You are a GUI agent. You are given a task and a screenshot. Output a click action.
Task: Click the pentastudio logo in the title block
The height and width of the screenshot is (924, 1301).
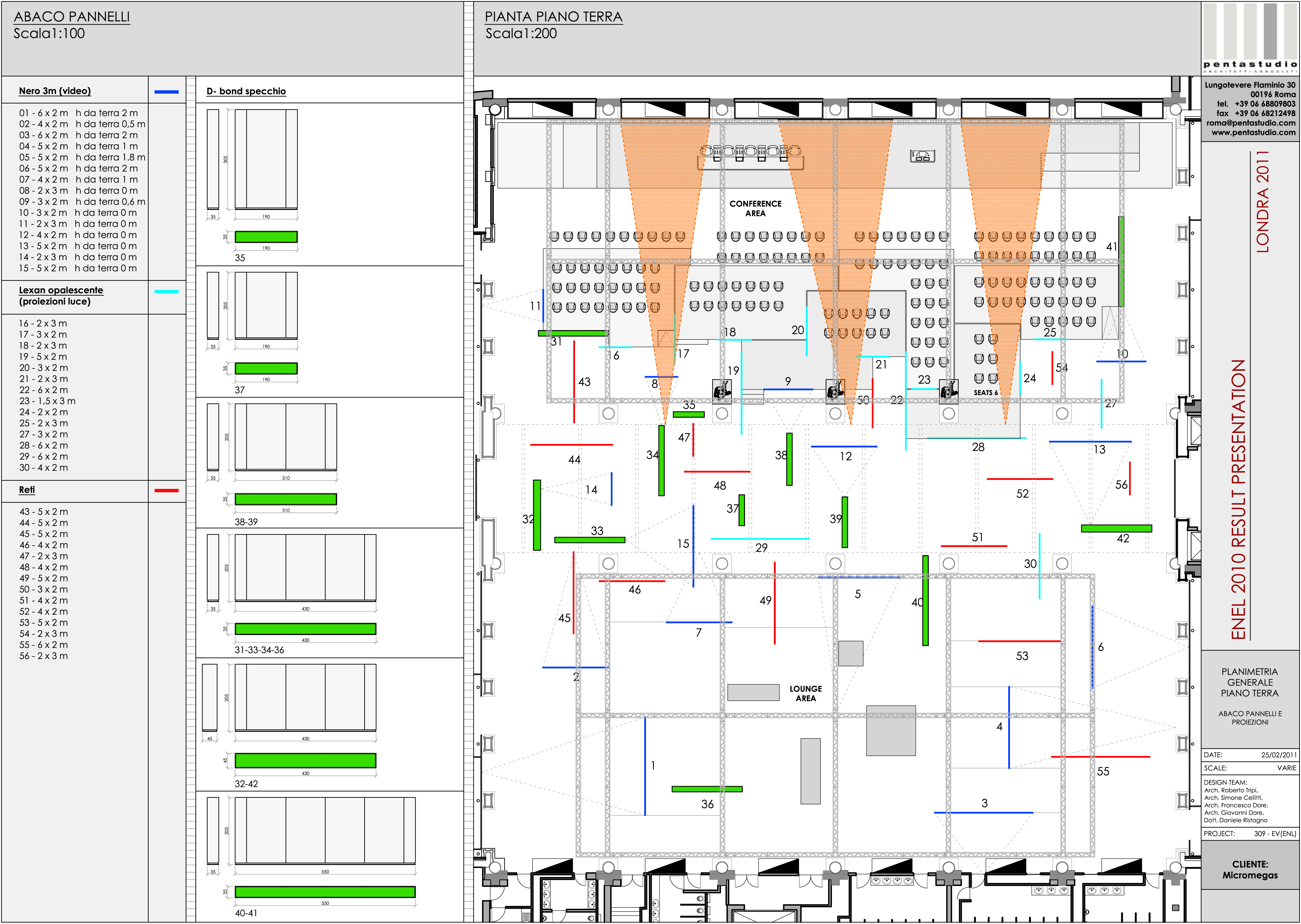tap(1250, 38)
